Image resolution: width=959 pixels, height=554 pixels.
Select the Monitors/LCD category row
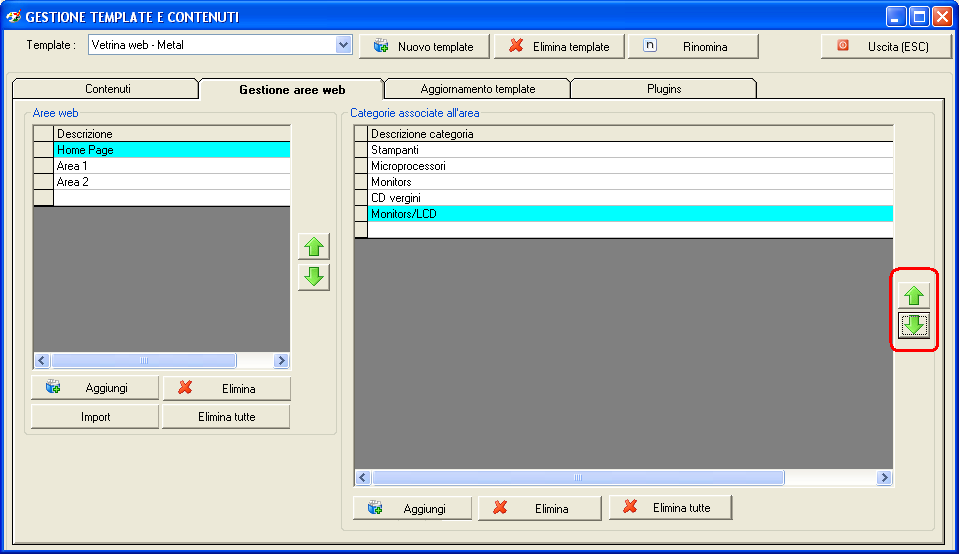click(x=630, y=213)
